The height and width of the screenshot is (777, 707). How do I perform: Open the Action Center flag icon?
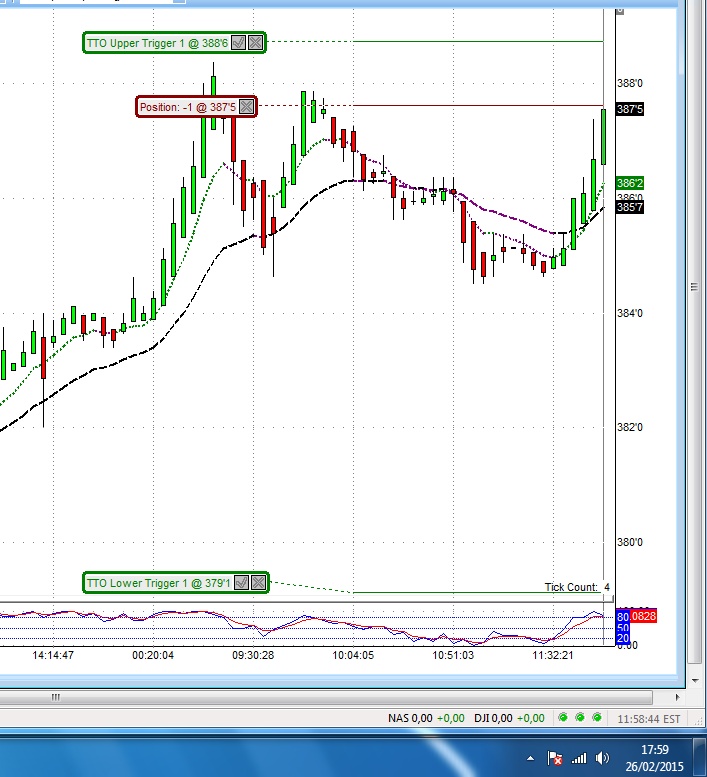coord(554,758)
